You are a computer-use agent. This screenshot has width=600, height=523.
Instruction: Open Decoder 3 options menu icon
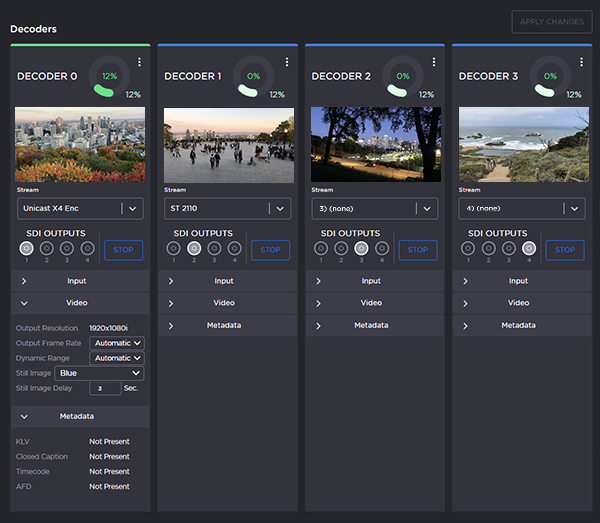pyautogui.click(x=581, y=62)
